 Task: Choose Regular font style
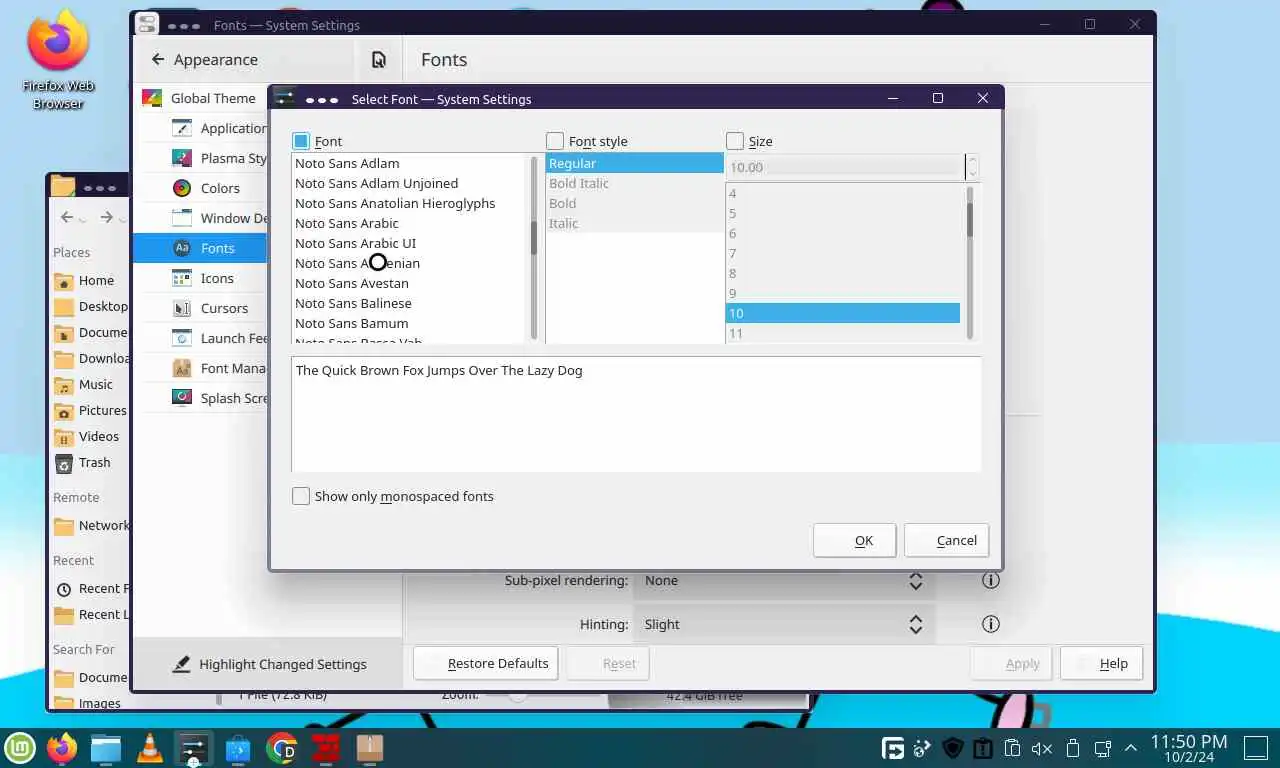pos(634,163)
